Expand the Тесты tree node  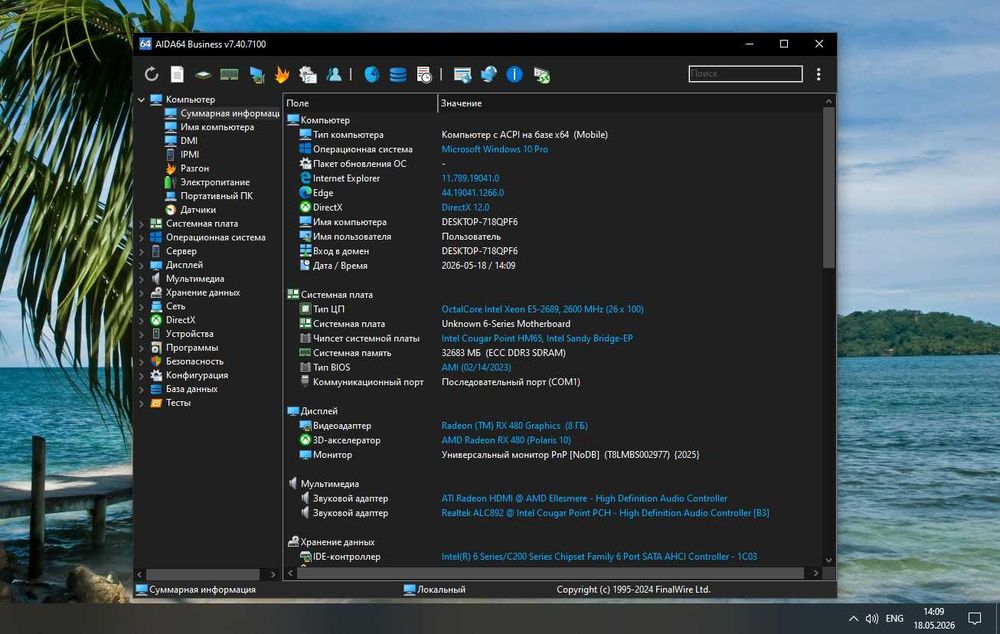point(142,403)
